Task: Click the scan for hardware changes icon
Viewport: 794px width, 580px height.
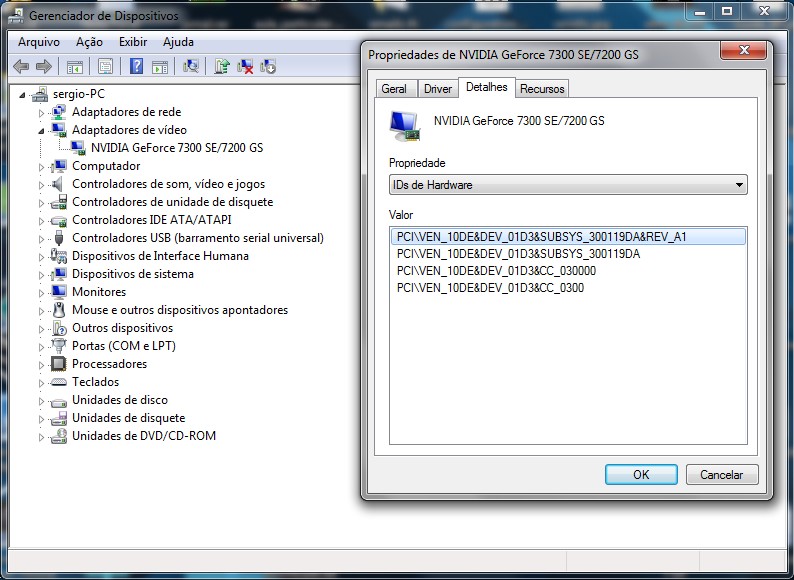Action: [190, 66]
